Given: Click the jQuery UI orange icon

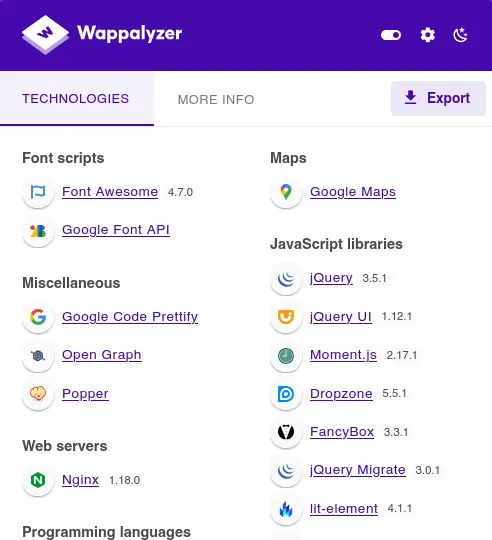Looking at the screenshot, I should point(286,317).
